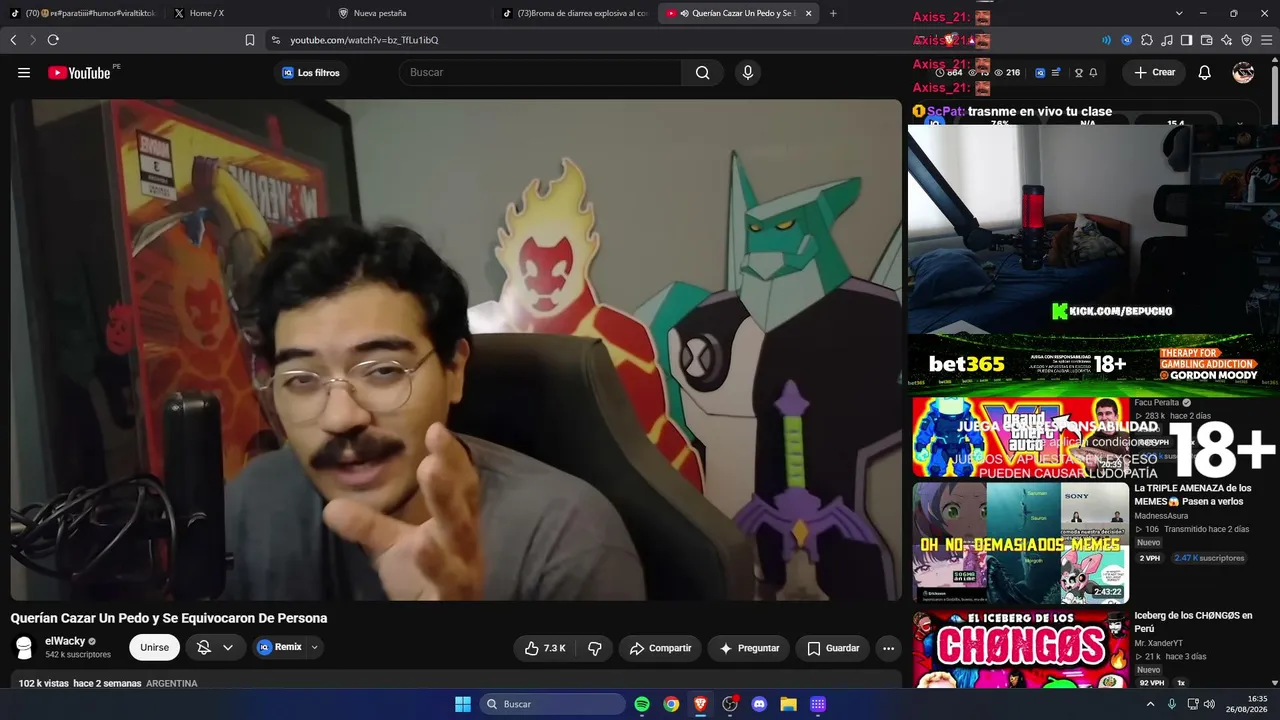Open the more actions ellipsis under the video
Viewport: 1280px width, 720px height.
pyautogui.click(x=888, y=648)
